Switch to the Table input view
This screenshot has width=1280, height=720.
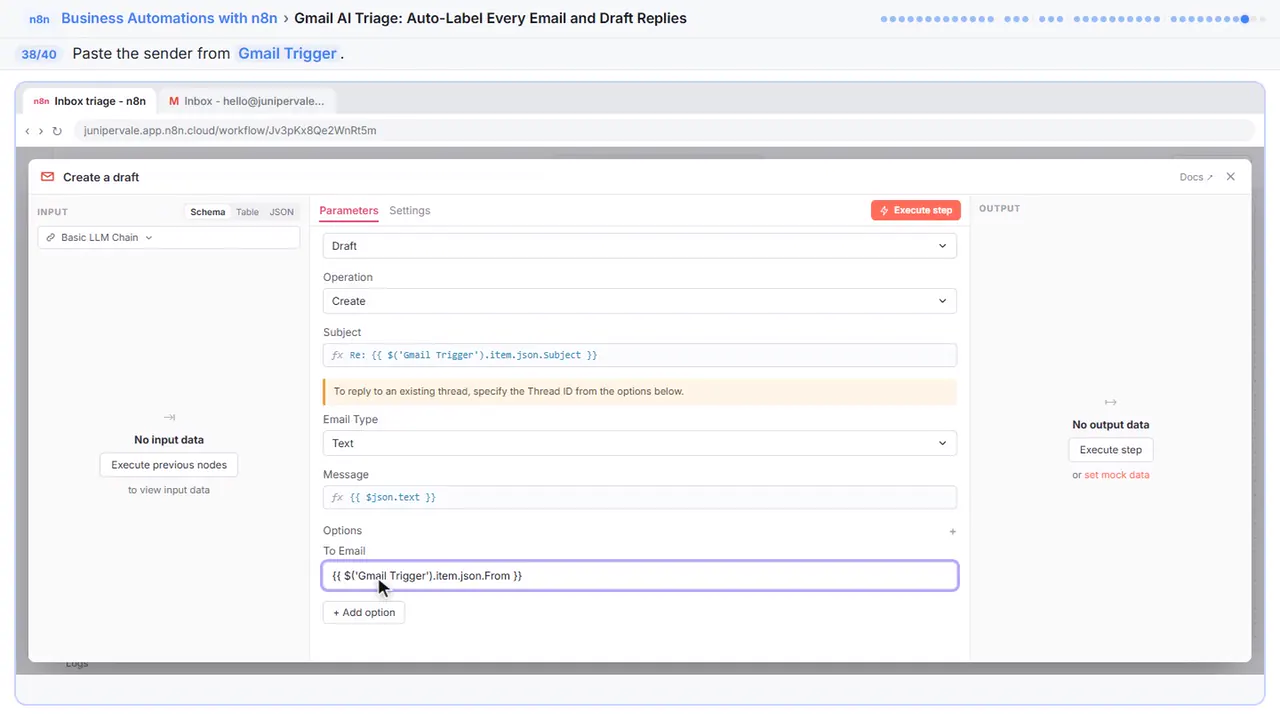tap(247, 212)
